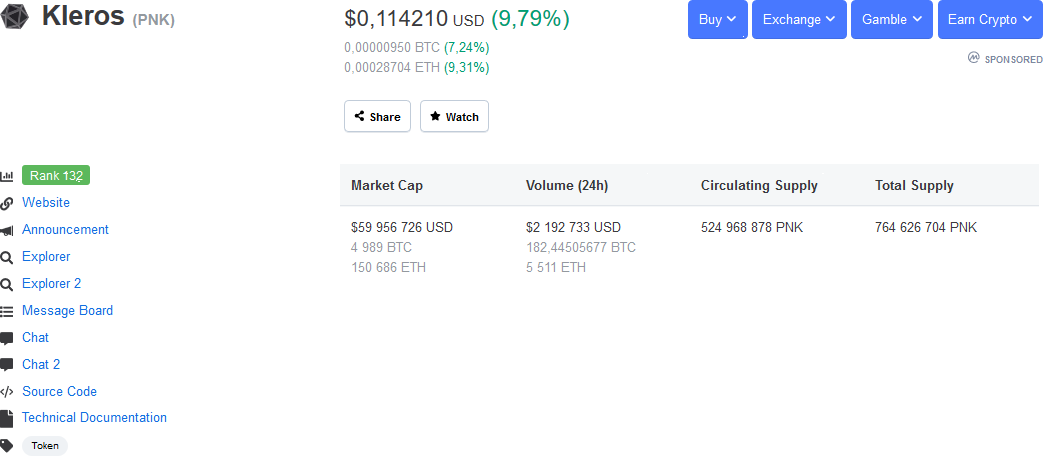
Task: Click the code brackets icon beside Source Code
Action: [7, 392]
